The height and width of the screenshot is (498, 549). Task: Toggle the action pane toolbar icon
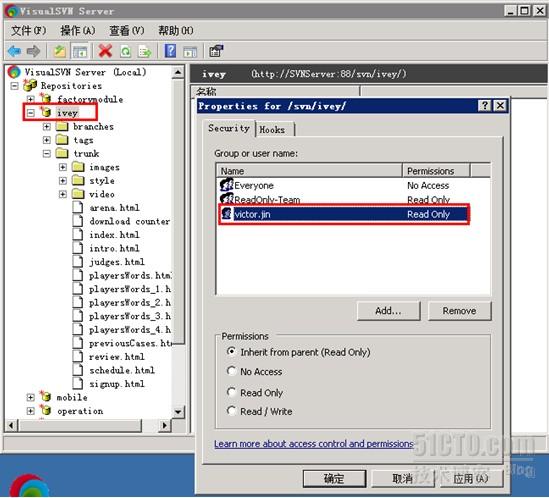click(x=190, y=51)
